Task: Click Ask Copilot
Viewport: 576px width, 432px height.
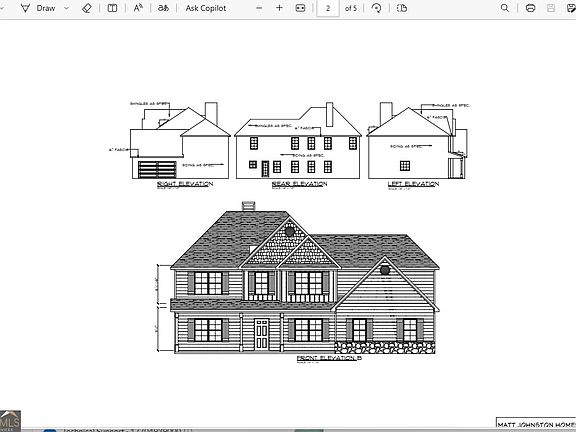Action: click(x=206, y=8)
